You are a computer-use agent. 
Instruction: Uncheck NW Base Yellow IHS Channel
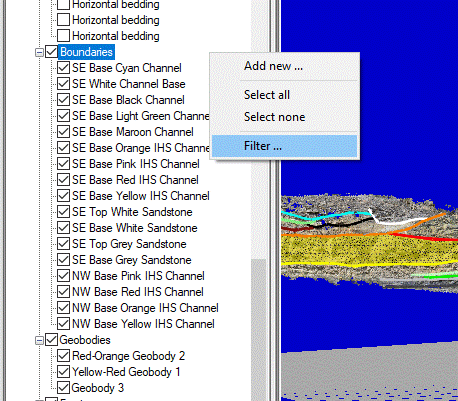point(63,324)
